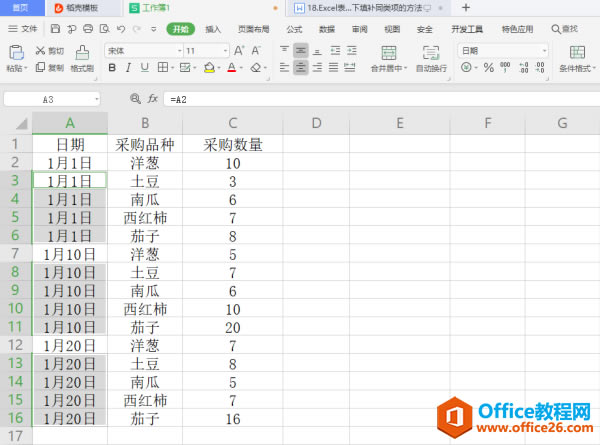Click the Cut (剪切) scissors icon
The width and height of the screenshot is (600, 445).
[40, 51]
